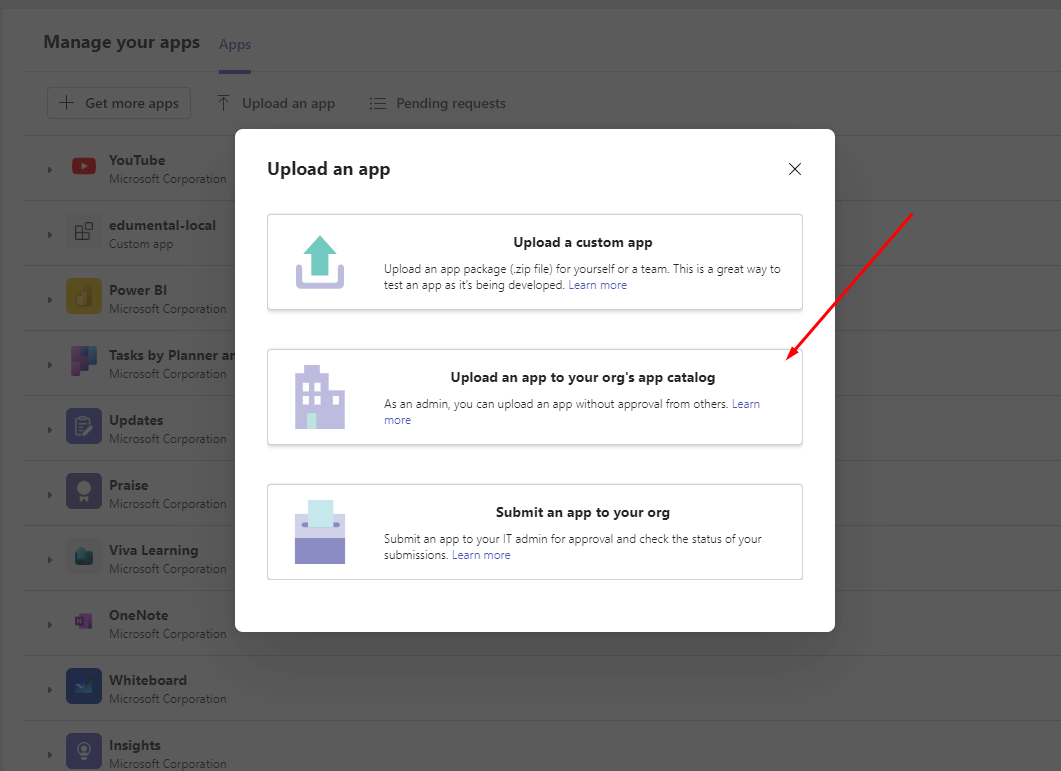
Task: Click the list icon beside Pending requests
Action: pyautogui.click(x=378, y=104)
